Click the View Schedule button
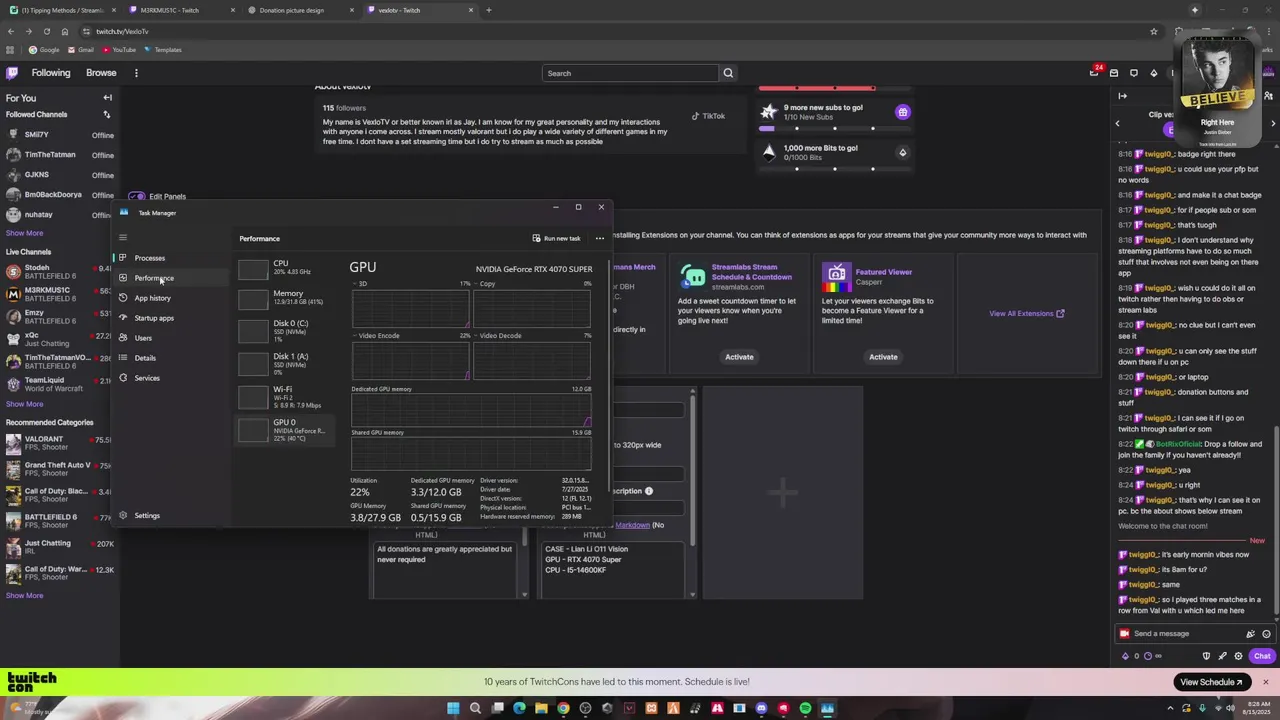 [x=1211, y=683]
